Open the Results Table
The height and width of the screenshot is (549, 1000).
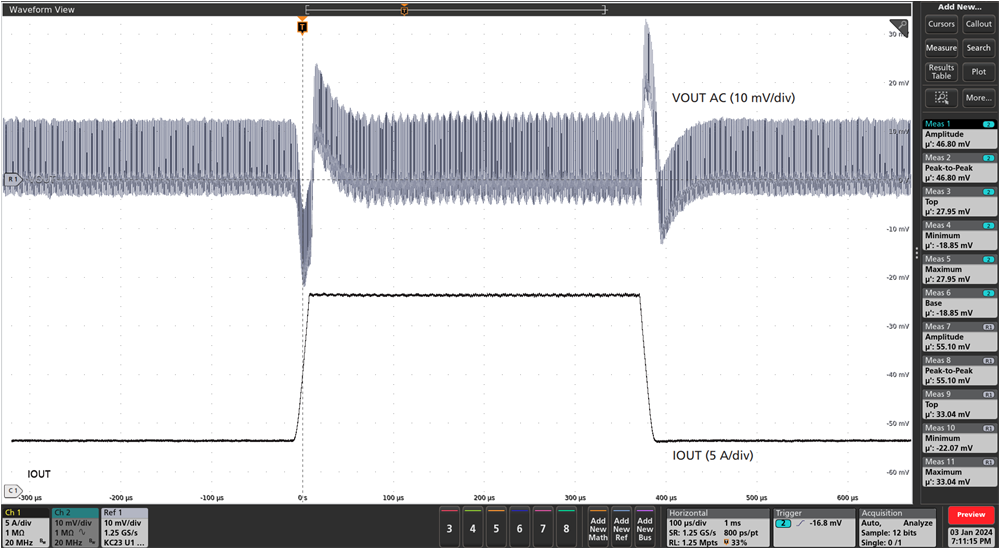click(941, 71)
